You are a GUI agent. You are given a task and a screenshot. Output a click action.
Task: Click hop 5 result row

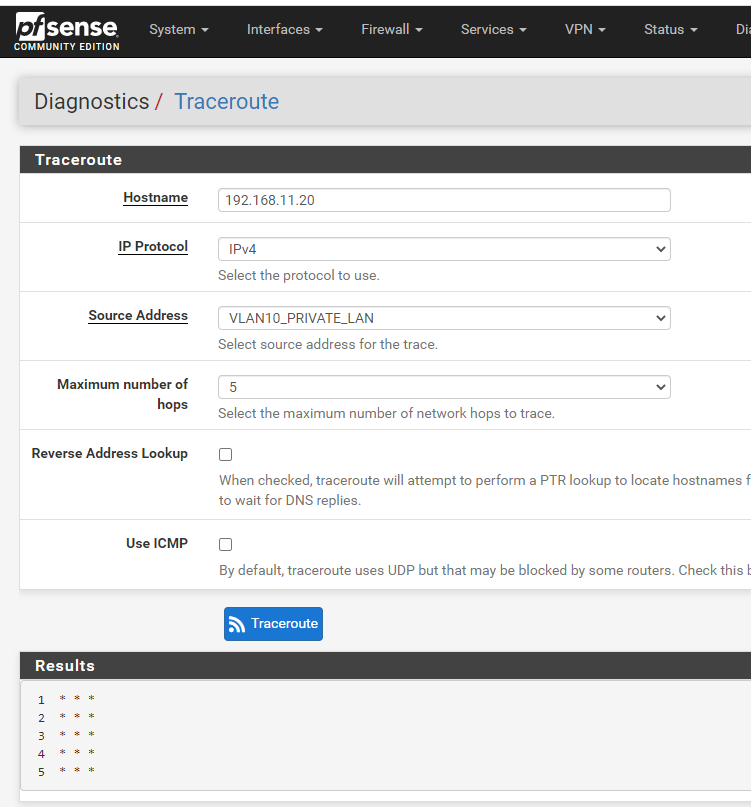pos(66,771)
